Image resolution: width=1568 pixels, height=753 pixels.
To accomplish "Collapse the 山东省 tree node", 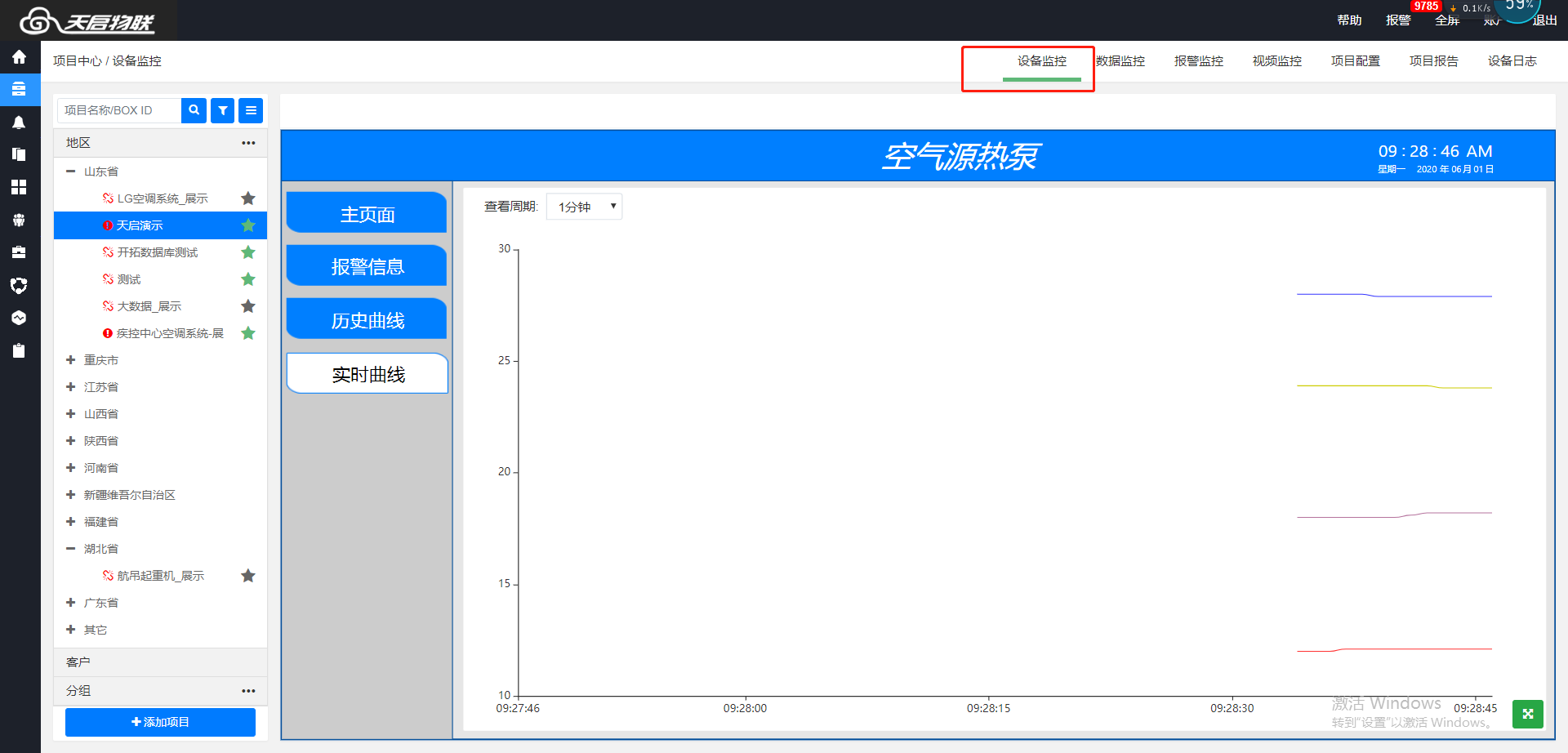I will (x=71, y=172).
